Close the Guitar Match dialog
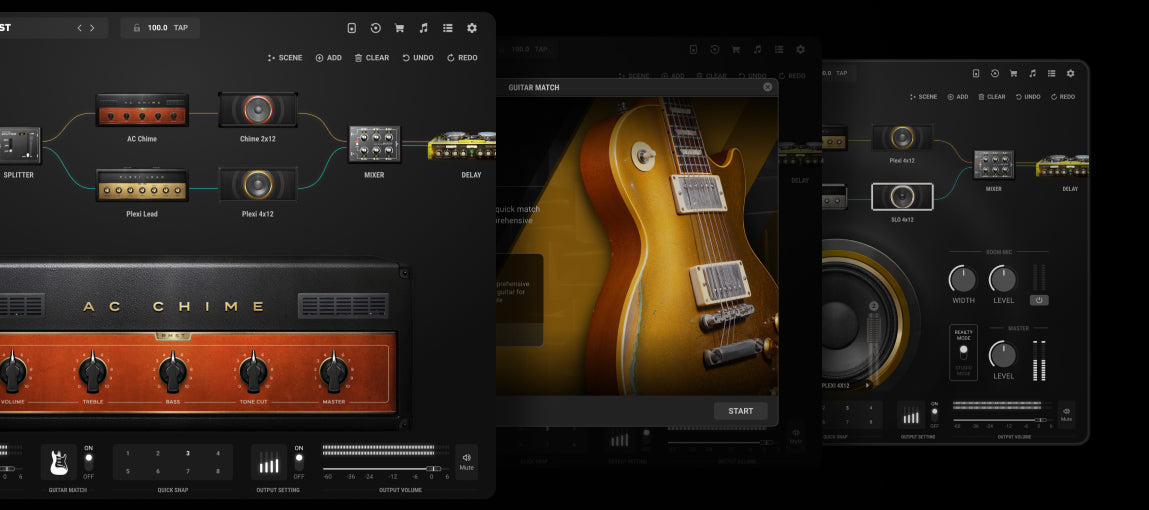The image size is (1149, 510). 768,87
